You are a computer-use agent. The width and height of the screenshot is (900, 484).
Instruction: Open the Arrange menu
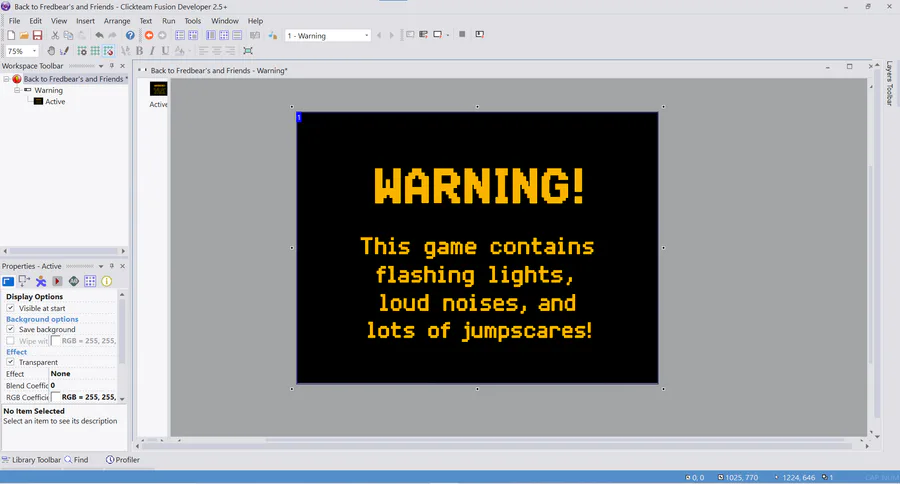117,21
